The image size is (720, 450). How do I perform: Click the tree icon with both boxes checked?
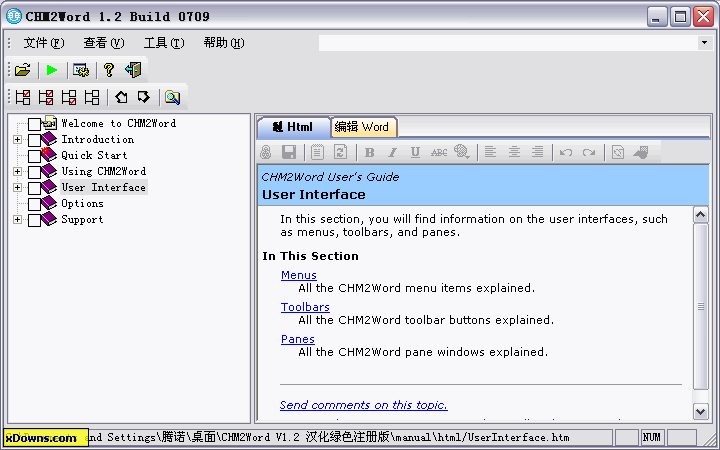pos(46,97)
